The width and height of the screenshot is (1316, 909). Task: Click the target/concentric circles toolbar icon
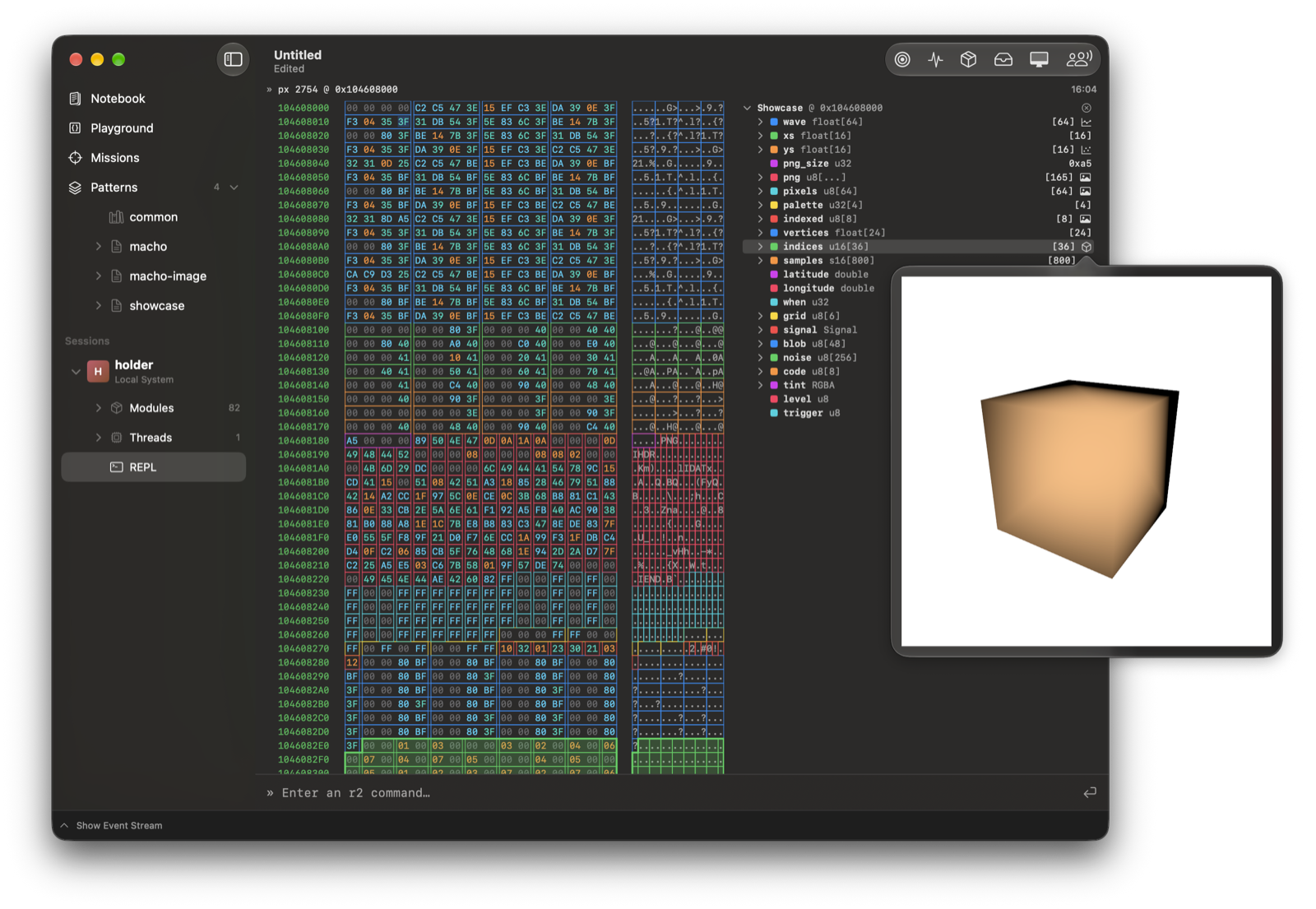[x=902, y=59]
